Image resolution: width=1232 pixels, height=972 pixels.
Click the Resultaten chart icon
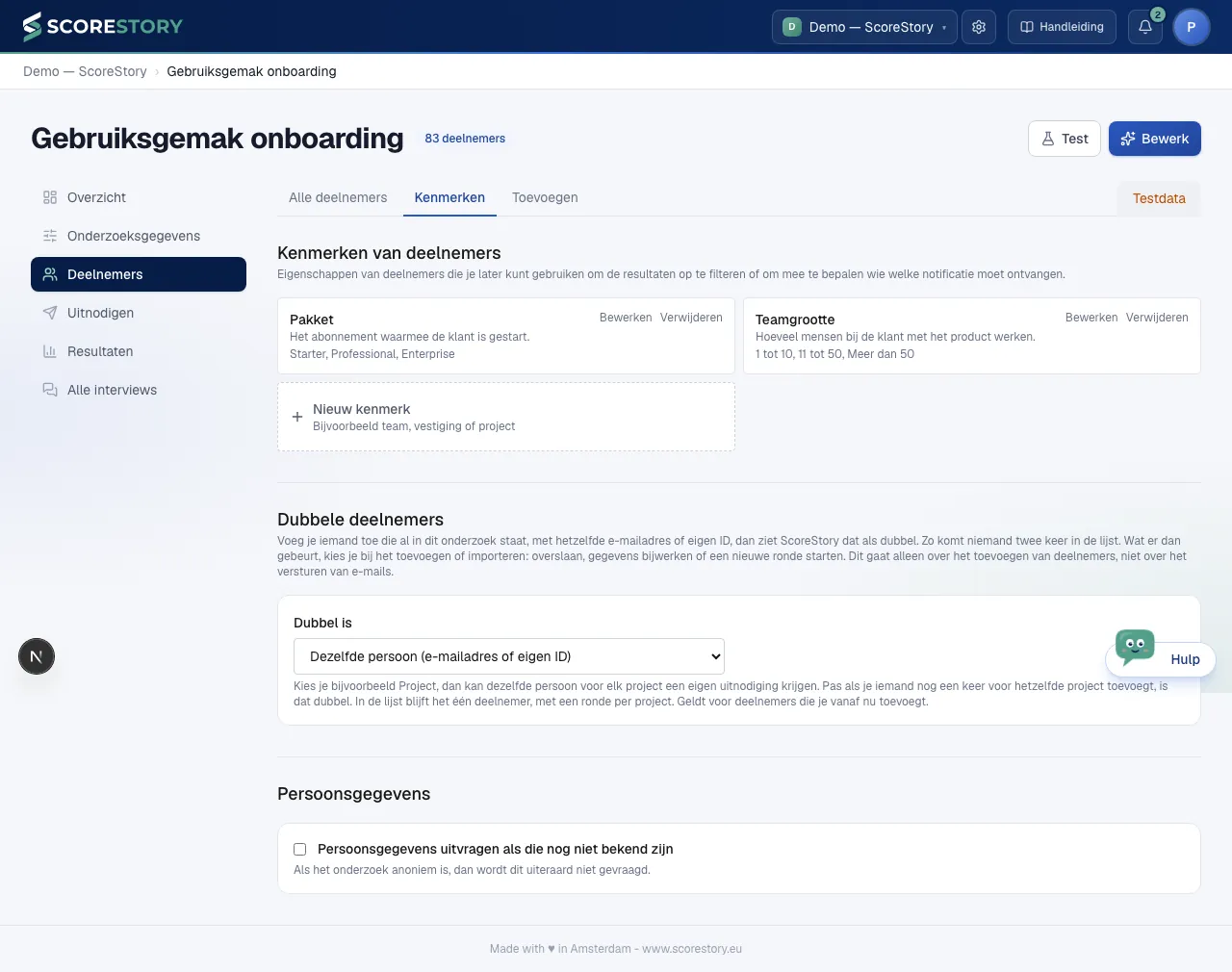(x=50, y=351)
